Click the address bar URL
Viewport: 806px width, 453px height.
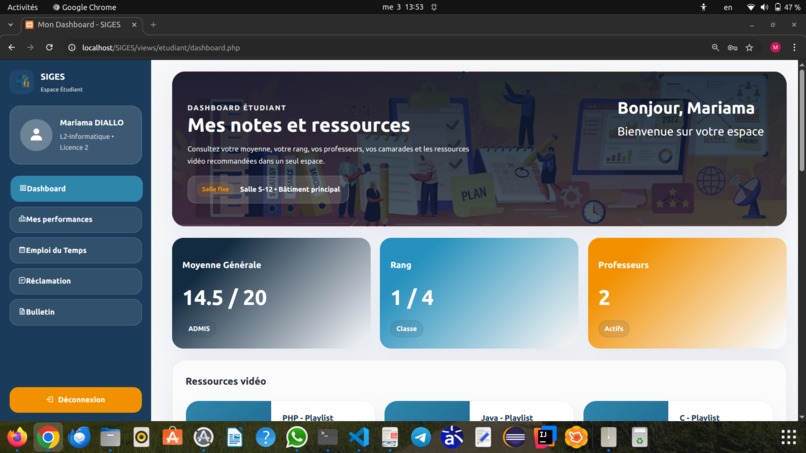(x=161, y=48)
